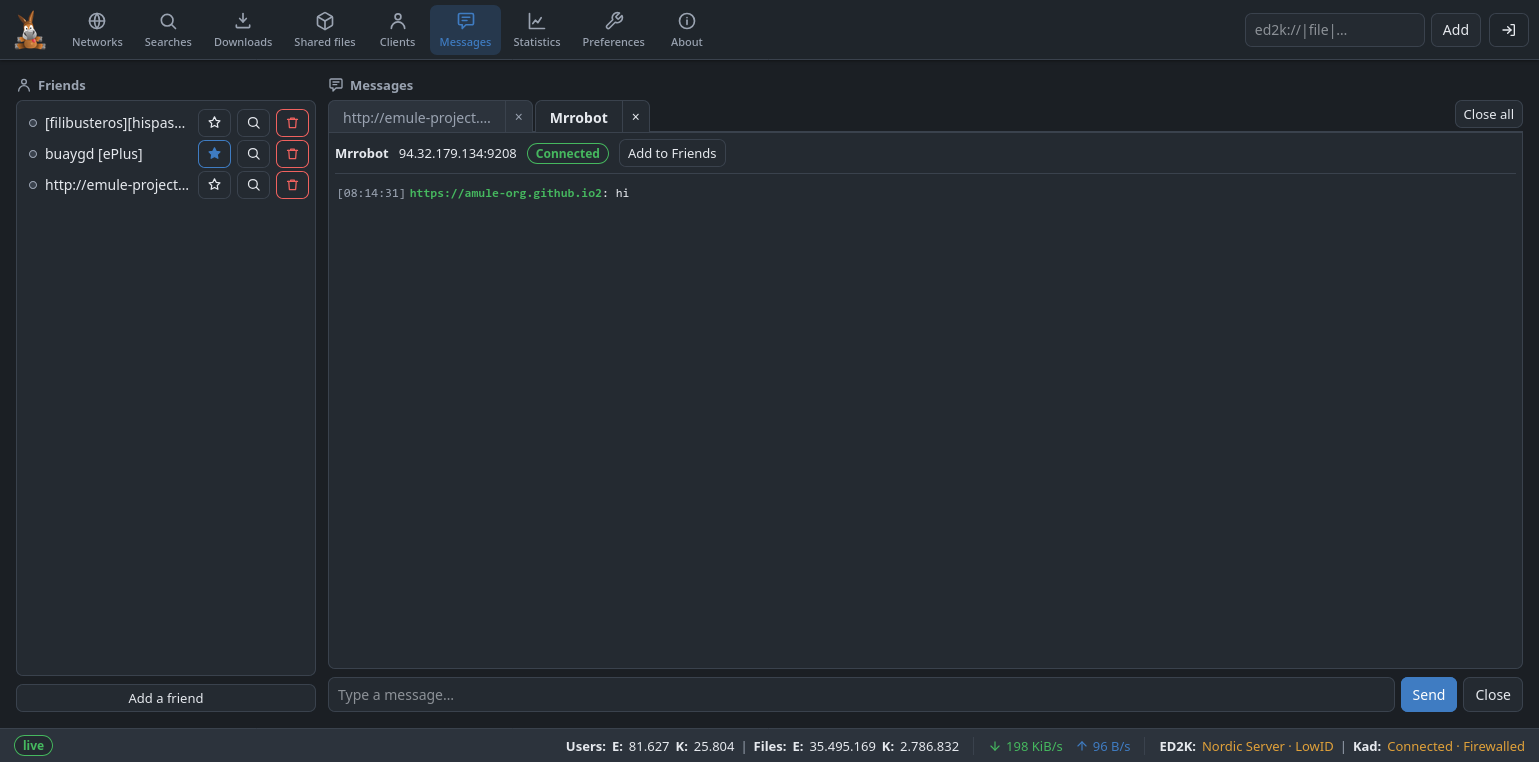
Task: Send the message
Action: click(x=1428, y=695)
